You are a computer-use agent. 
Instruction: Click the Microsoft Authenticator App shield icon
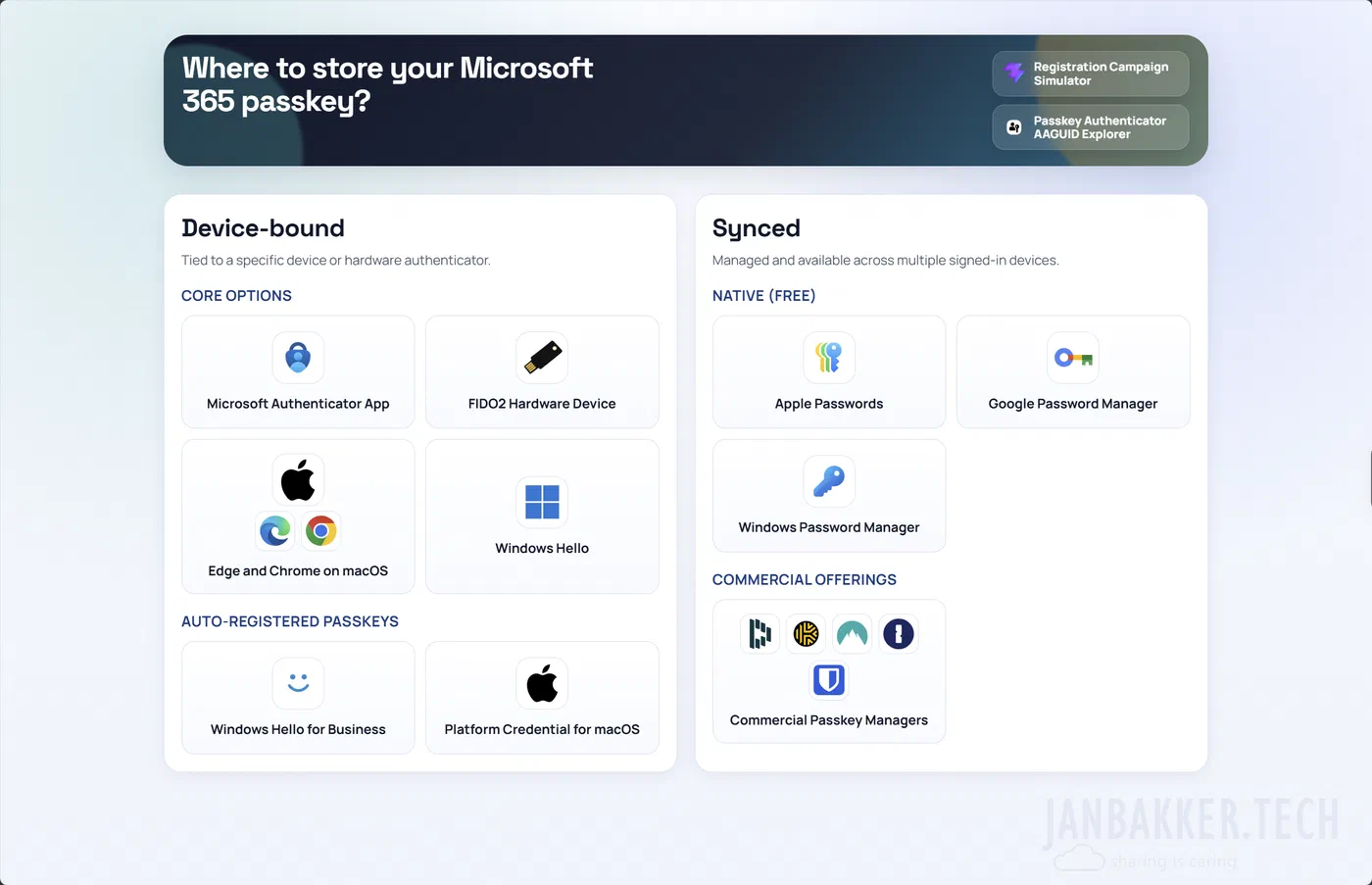point(298,358)
